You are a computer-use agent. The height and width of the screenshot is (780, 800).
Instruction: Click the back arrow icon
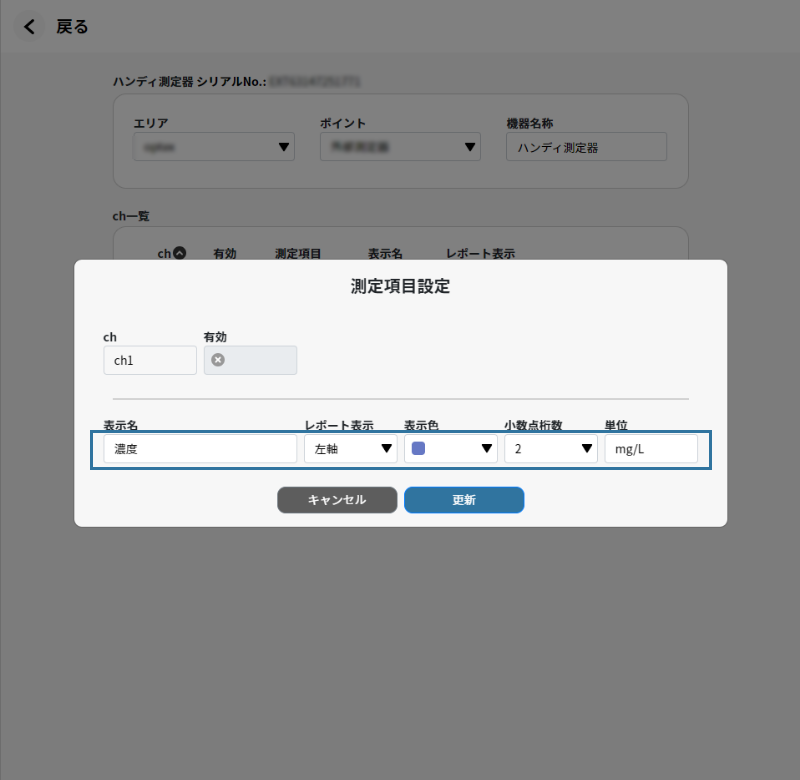[x=29, y=27]
